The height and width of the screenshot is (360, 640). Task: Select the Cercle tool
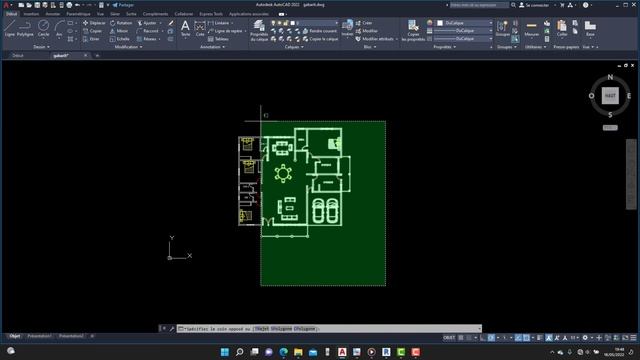43,29
